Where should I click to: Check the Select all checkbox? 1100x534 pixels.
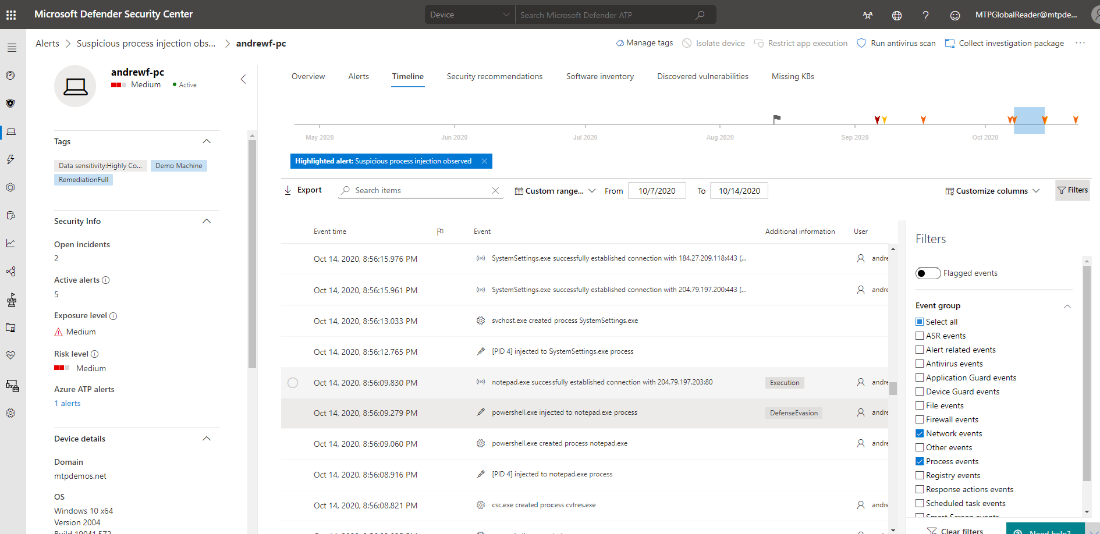coord(919,322)
